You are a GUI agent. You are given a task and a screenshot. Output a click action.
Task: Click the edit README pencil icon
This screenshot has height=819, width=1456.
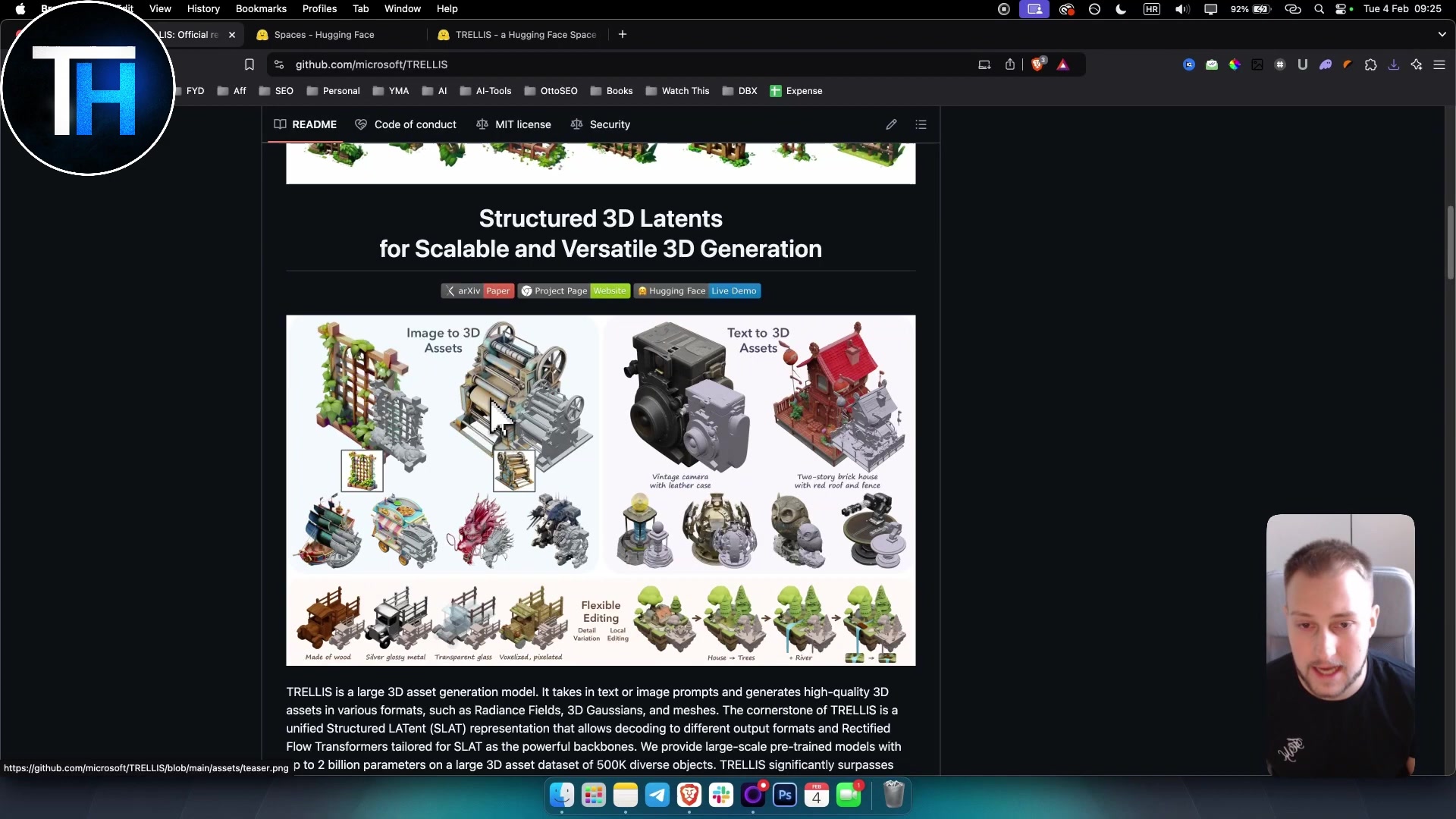(891, 124)
